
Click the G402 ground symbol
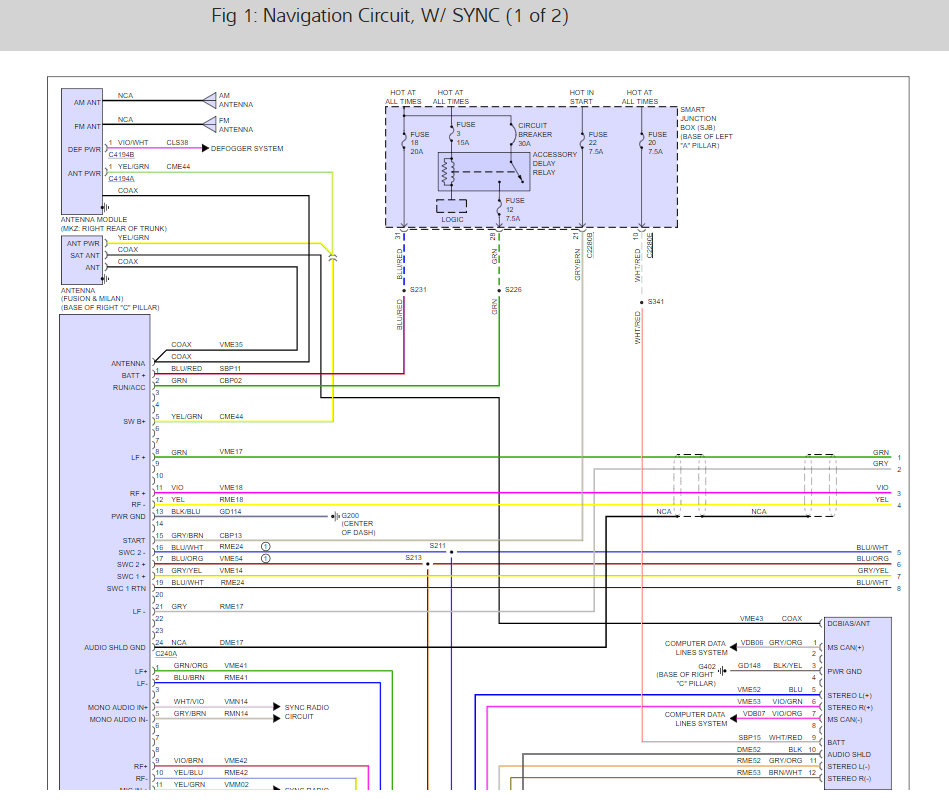tap(722, 670)
